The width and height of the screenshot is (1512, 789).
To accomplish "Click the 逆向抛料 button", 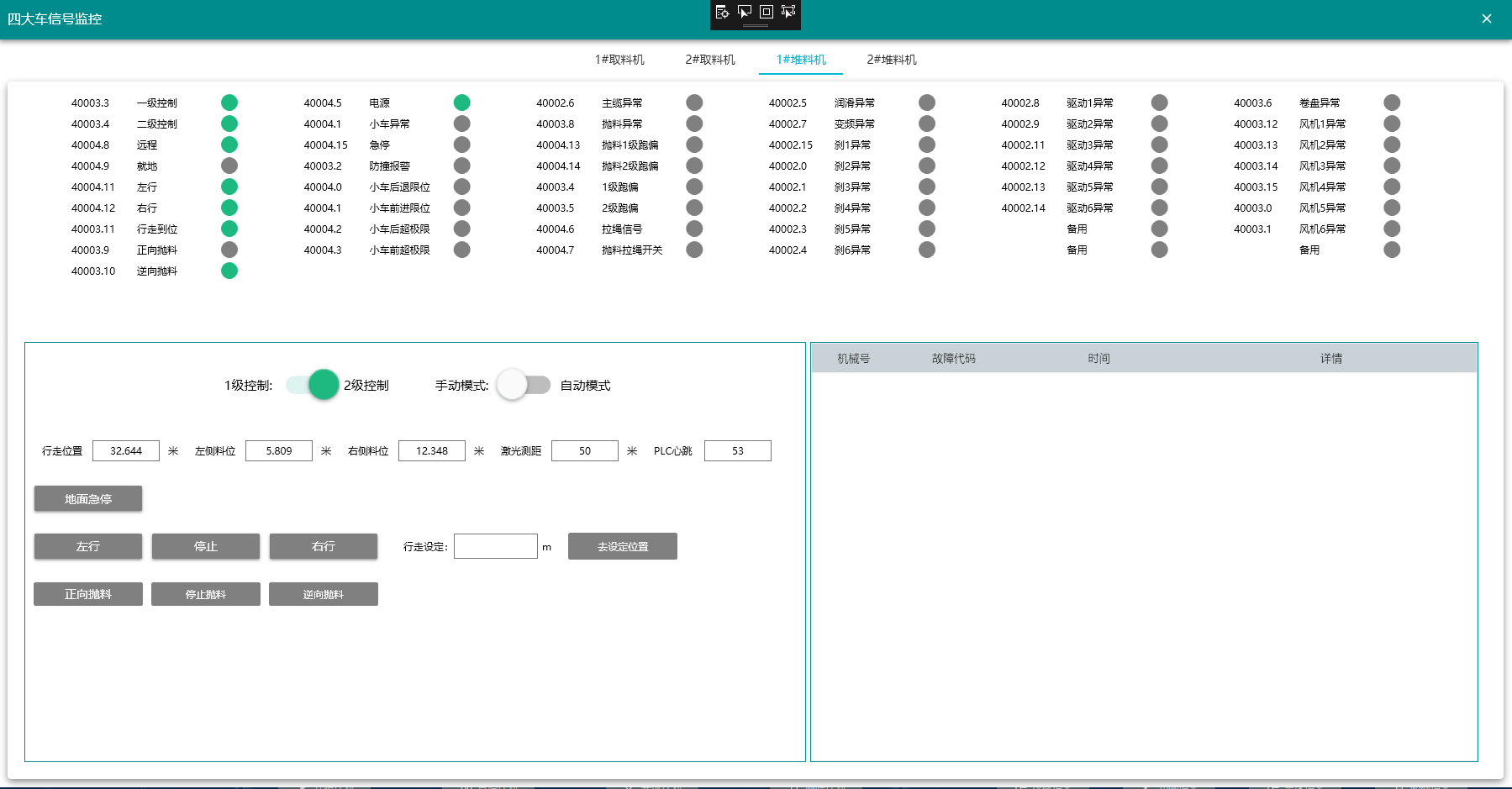I will pos(324,594).
